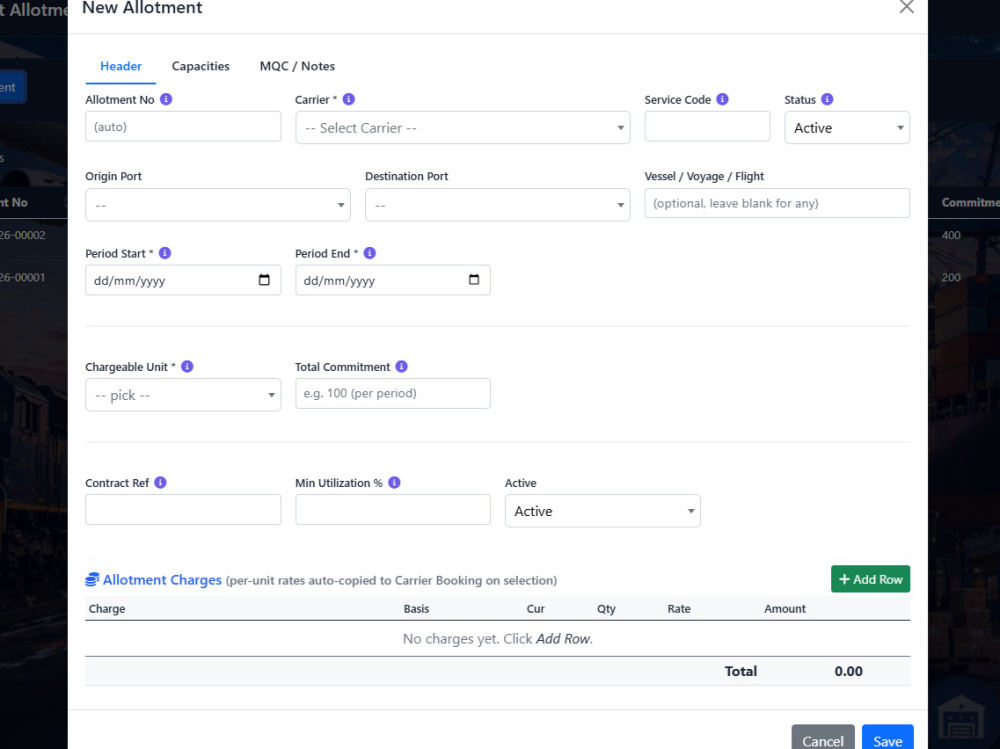Screen dimensions: 1000x749
Task: Open the Chargeable Unit pick dropdown
Action: (x=183, y=395)
